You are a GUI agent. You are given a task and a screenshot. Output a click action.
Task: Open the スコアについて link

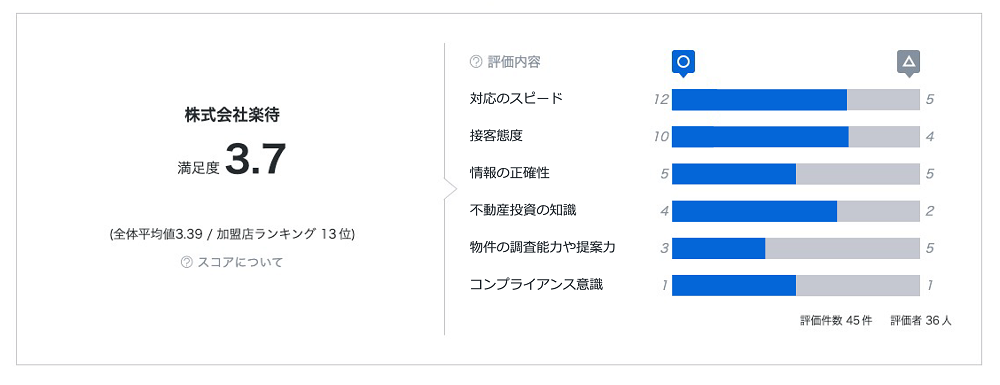coord(240,262)
